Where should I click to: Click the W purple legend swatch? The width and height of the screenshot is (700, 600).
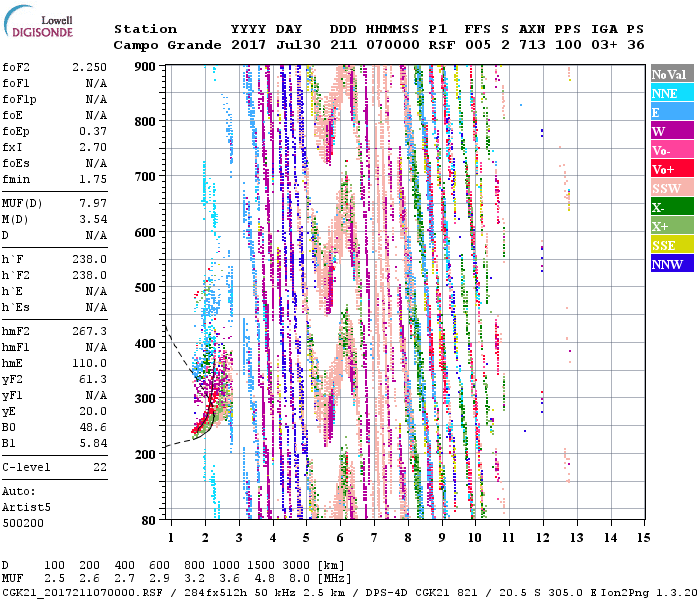point(671,131)
